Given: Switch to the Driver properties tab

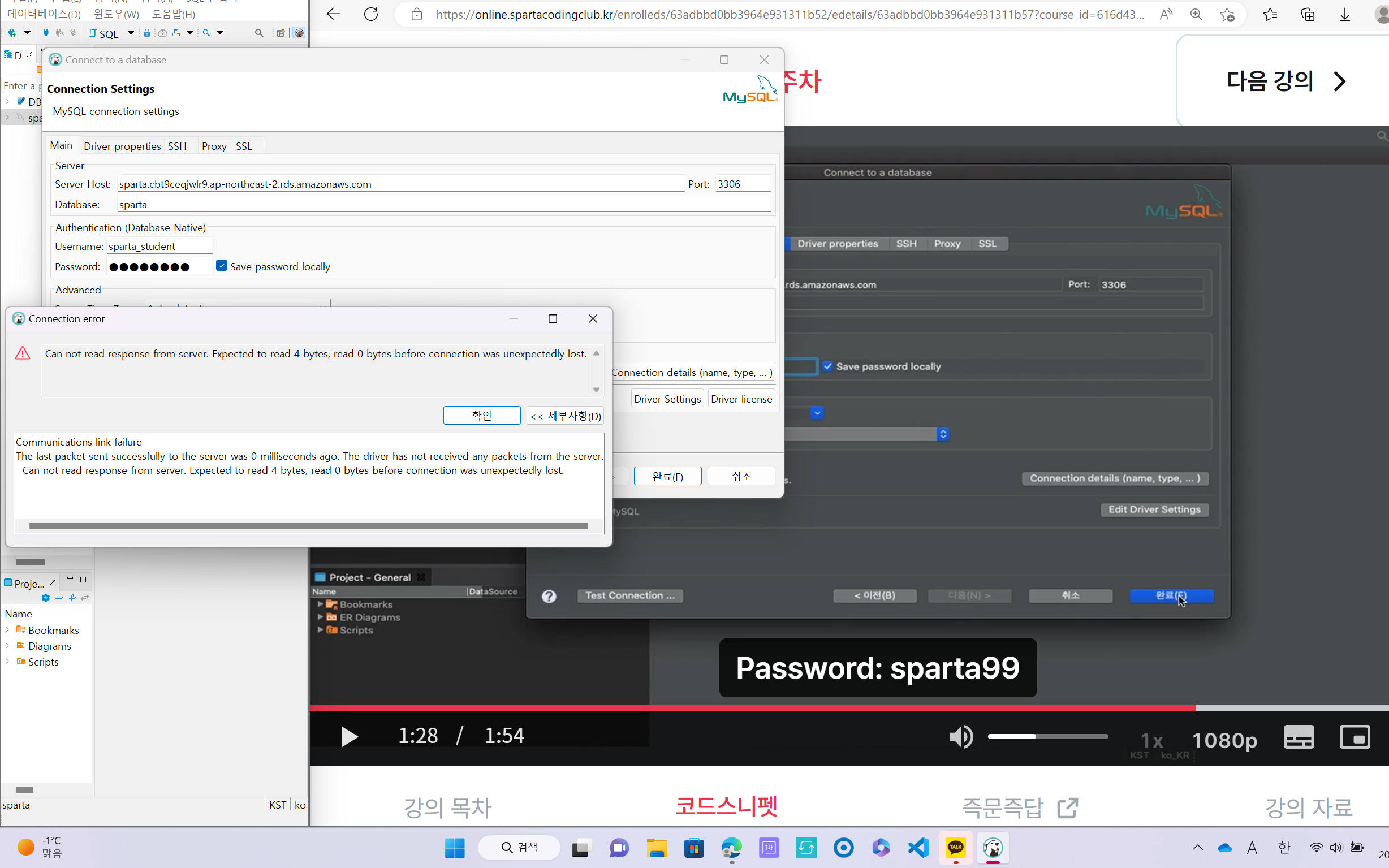Looking at the screenshot, I should (122, 146).
